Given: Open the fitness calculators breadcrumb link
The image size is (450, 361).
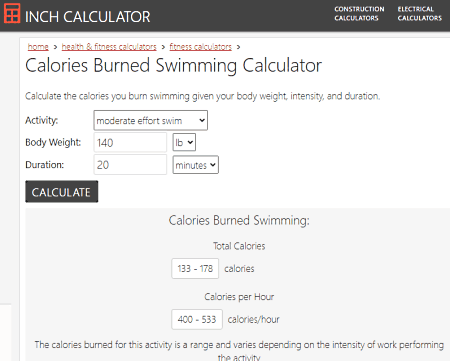Looking at the screenshot, I should pos(200,47).
